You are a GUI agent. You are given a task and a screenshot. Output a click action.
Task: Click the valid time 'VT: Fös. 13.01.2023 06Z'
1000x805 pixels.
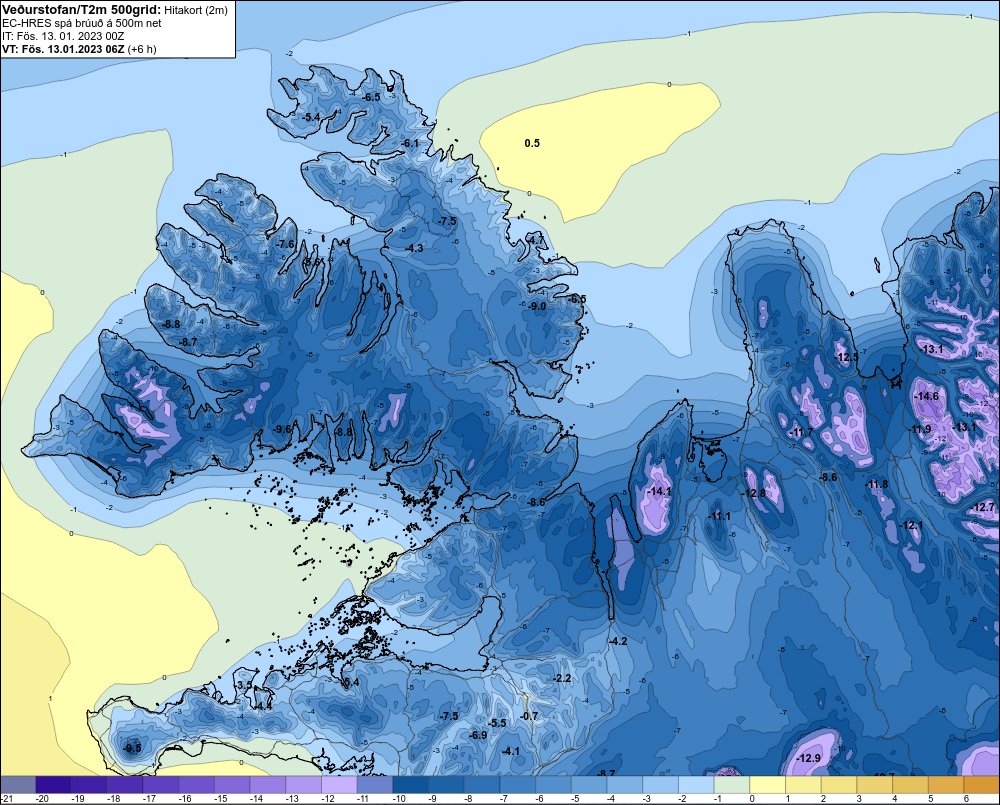[63, 48]
